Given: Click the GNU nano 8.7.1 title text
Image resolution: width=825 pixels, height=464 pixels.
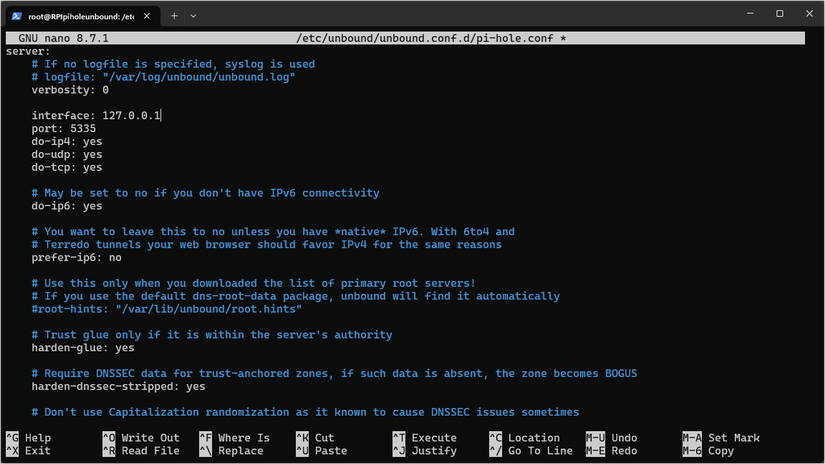Looking at the screenshot, I should (64, 38).
